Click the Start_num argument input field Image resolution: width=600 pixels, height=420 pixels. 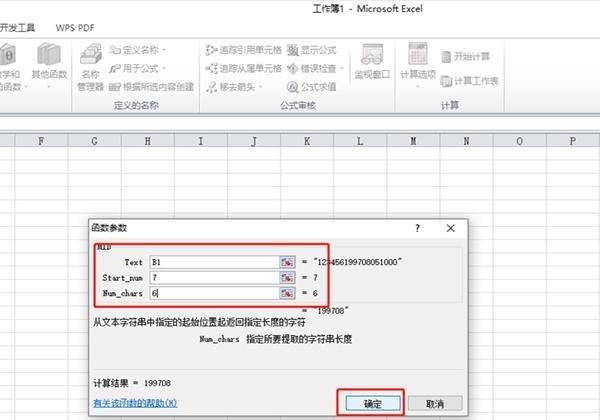click(x=214, y=277)
